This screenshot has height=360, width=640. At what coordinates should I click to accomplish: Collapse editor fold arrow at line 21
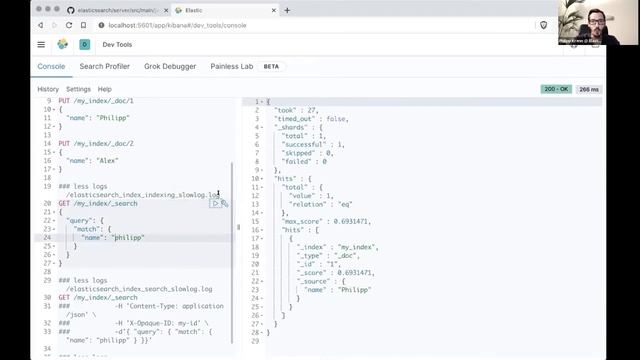coord(53,212)
